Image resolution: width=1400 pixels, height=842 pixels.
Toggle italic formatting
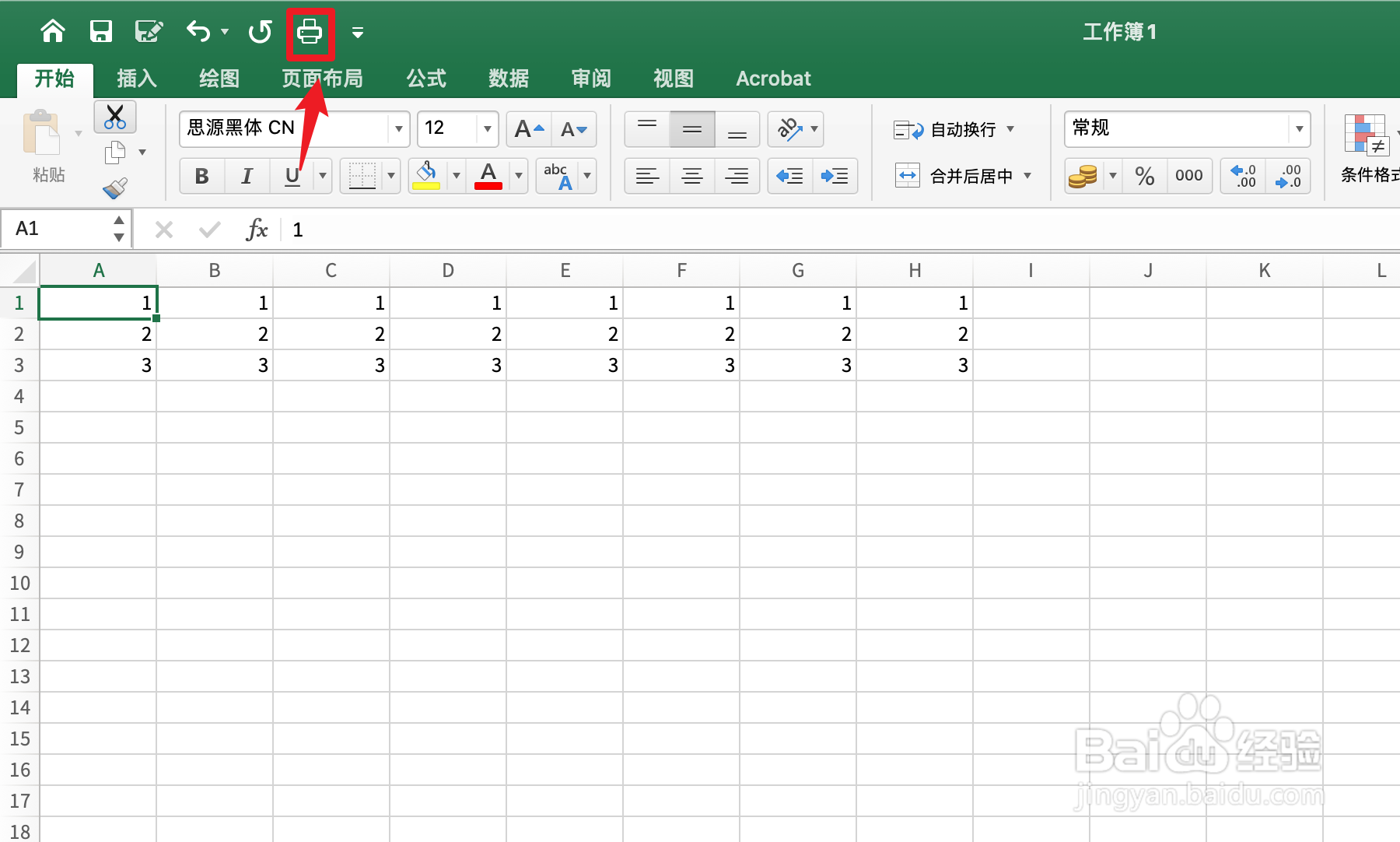247,176
